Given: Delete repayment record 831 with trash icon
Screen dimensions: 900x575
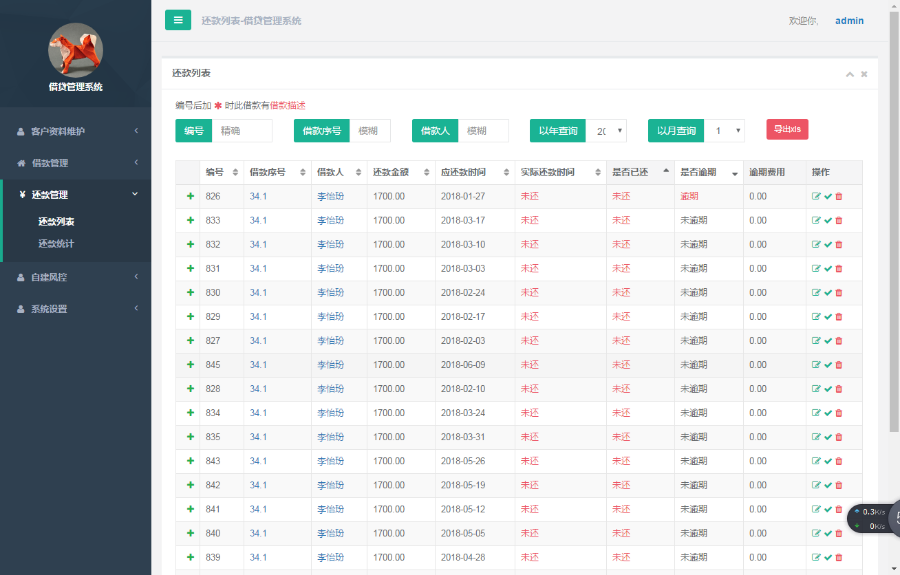Looking at the screenshot, I should click(x=839, y=269).
